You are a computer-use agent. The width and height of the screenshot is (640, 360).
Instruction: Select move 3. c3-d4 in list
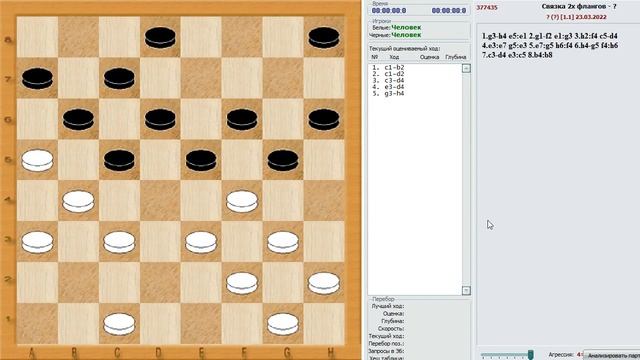(x=388, y=80)
